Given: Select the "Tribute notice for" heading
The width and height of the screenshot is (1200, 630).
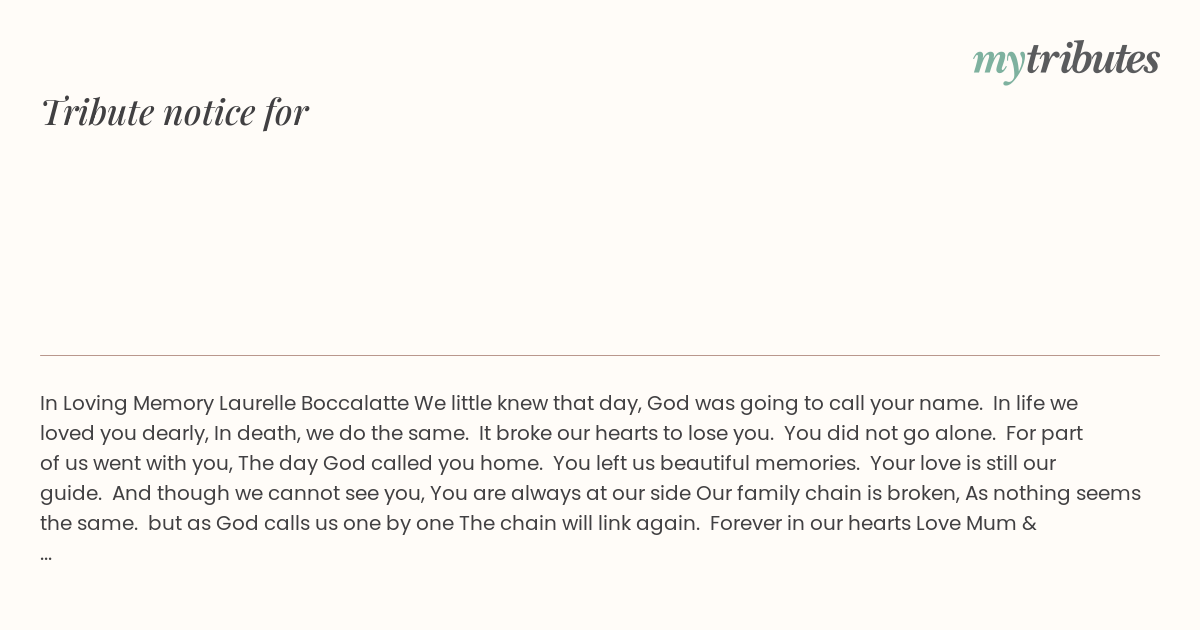Looking at the screenshot, I should [x=175, y=112].
